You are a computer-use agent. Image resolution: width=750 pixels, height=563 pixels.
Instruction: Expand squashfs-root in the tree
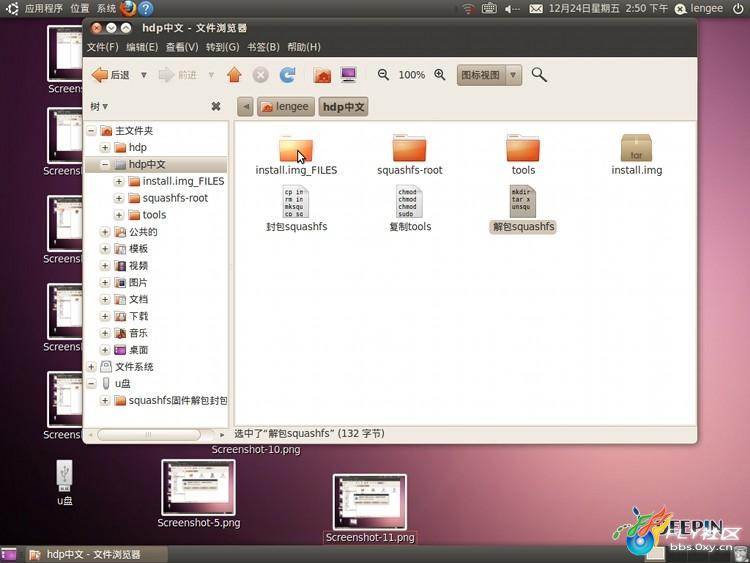tap(119, 198)
